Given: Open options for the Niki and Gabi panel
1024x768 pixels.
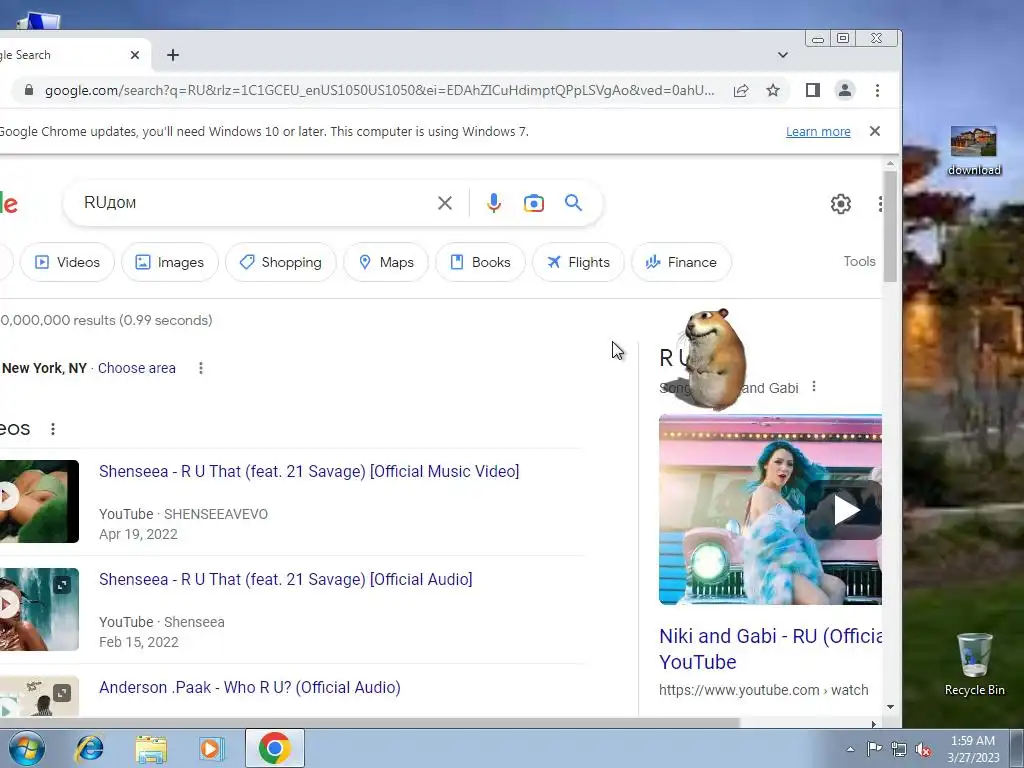Looking at the screenshot, I should [x=814, y=387].
